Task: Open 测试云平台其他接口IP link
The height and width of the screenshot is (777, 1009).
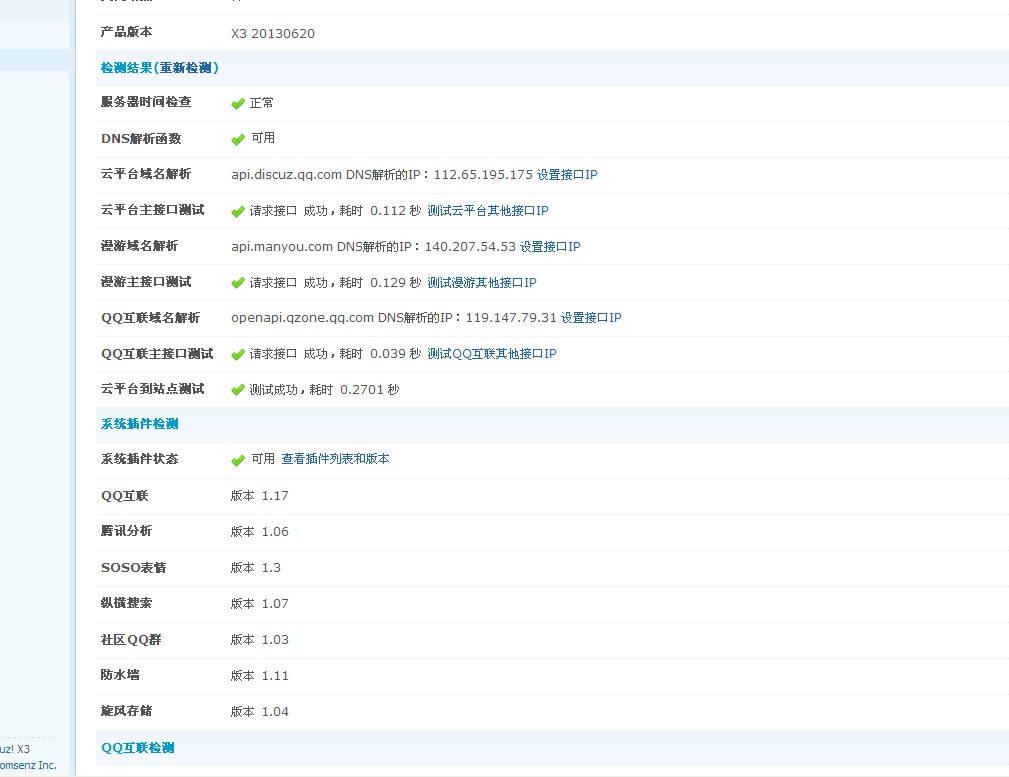Action: click(x=488, y=211)
